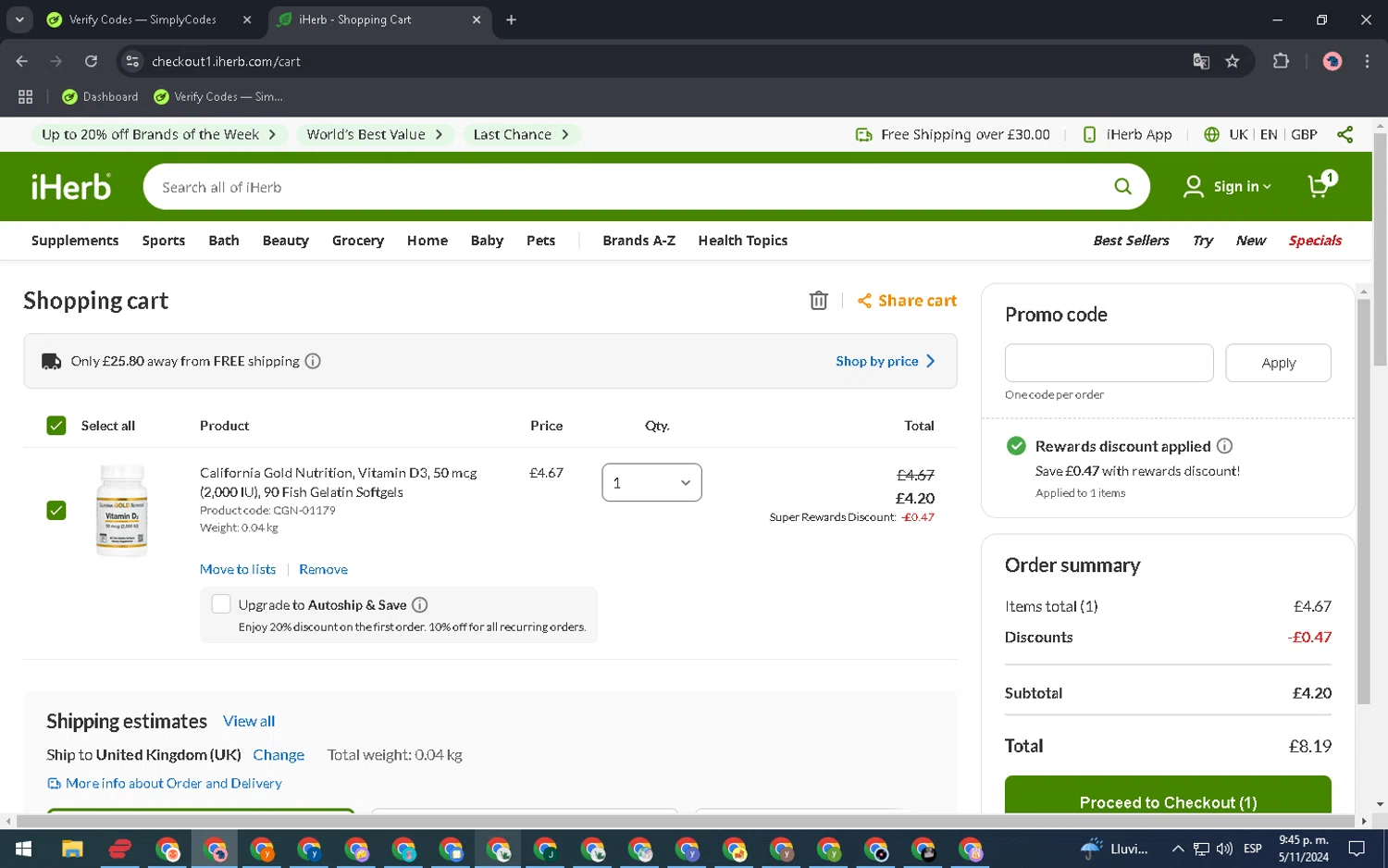Screen dimensions: 1388x868
Task: Open the Grocery menu
Action: tap(358, 241)
